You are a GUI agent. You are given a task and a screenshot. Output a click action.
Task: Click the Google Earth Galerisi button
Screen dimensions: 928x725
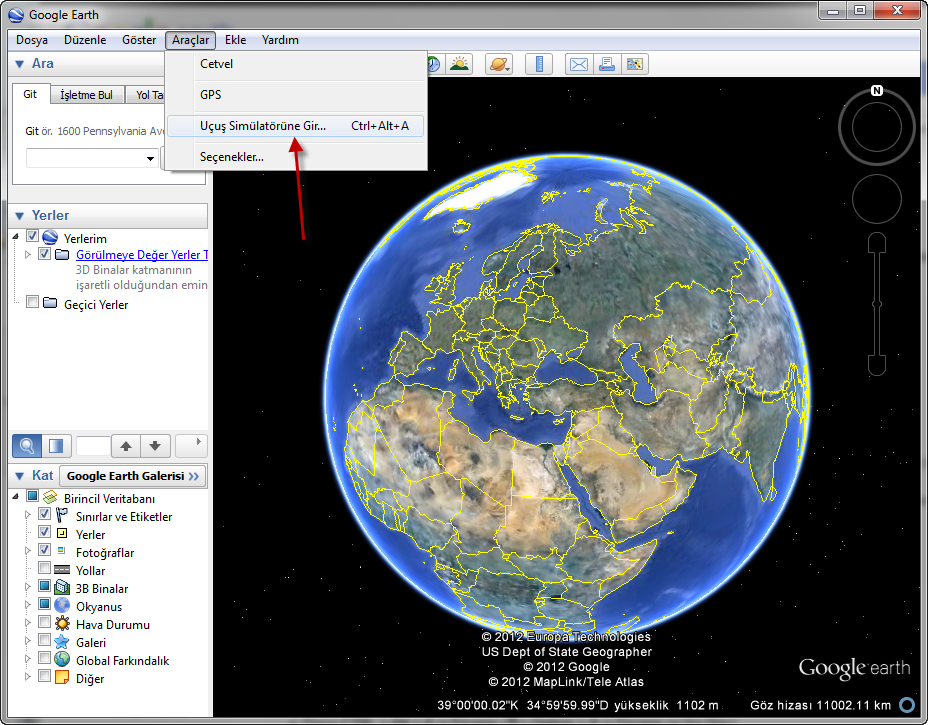click(x=133, y=476)
